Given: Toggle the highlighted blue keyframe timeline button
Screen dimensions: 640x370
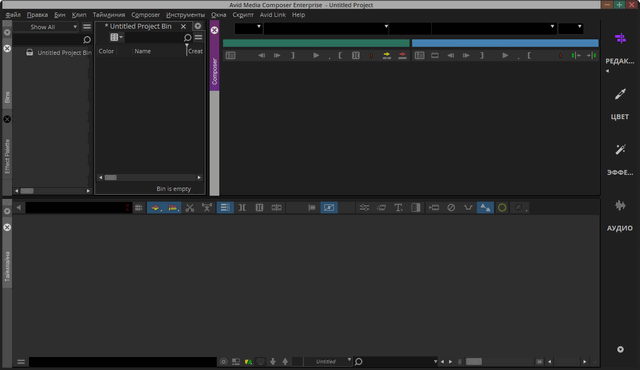Looking at the screenshot, I should pyautogui.click(x=485, y=208).
